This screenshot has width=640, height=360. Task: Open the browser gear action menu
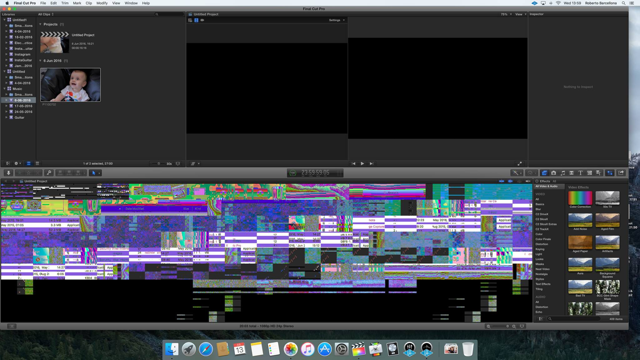17,164
